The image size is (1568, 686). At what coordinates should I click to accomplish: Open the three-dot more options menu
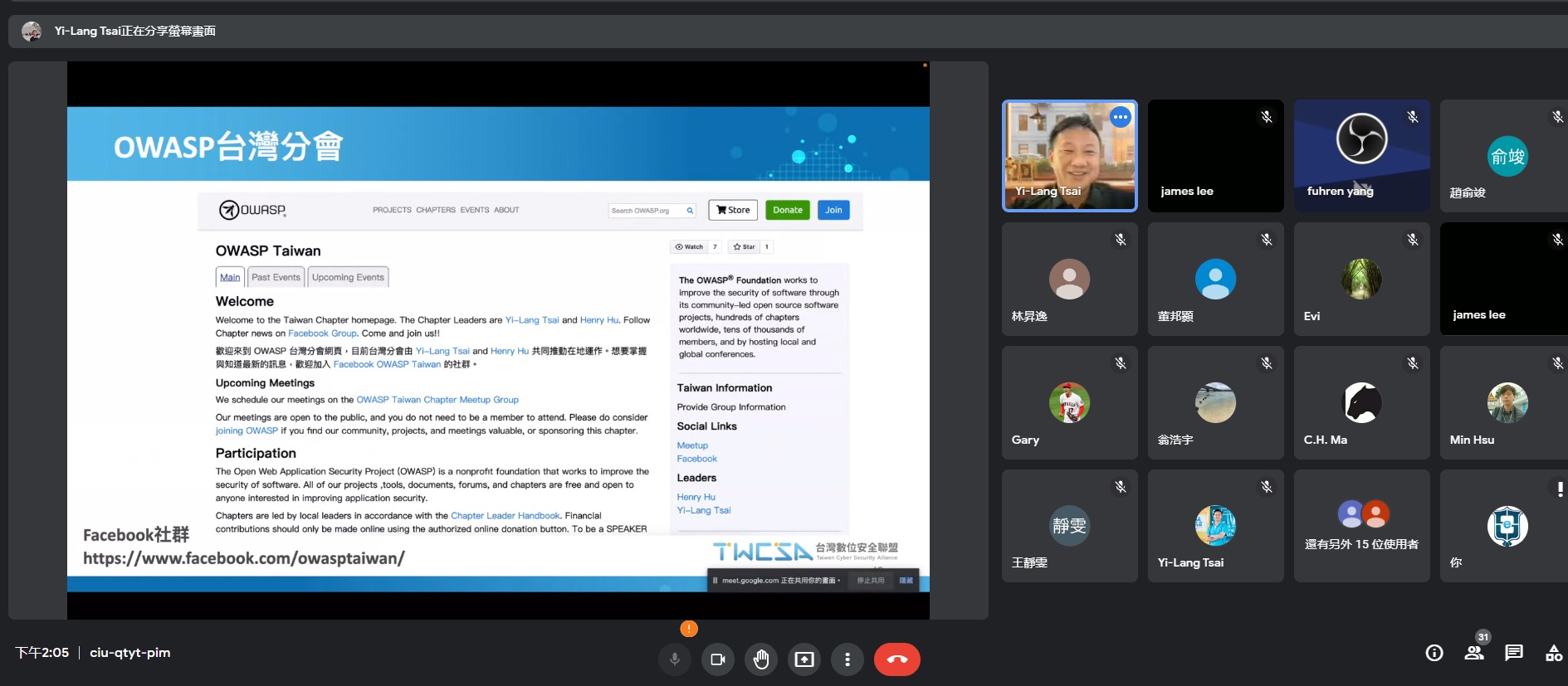pos(848,659)
